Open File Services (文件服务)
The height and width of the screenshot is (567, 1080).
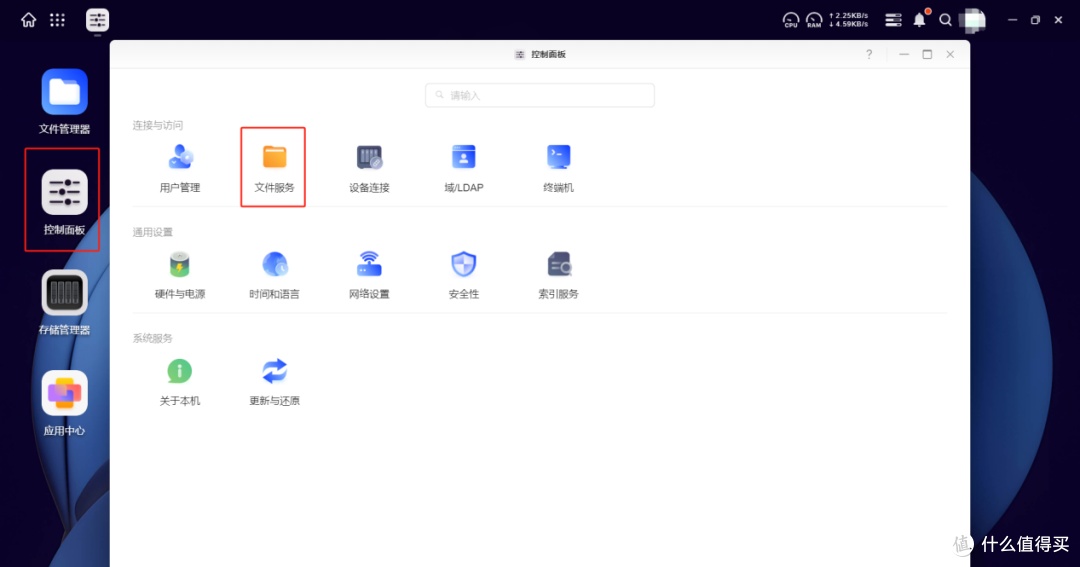pyautogui.click(x=274, y=167)
